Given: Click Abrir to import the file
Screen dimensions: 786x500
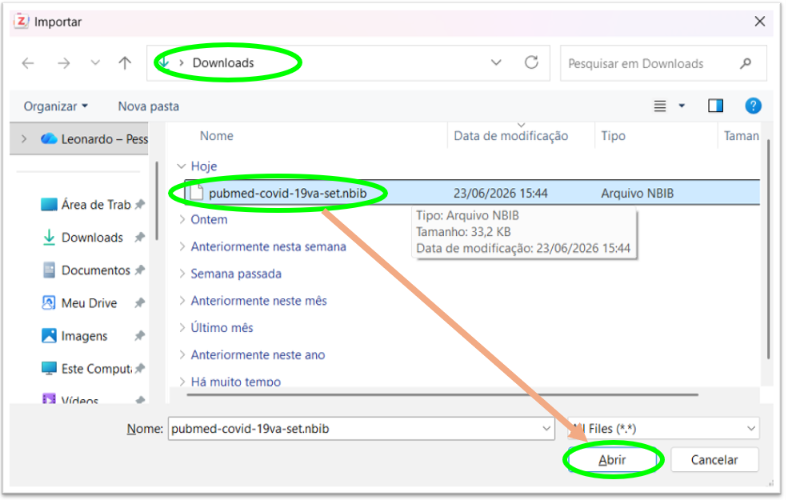Looking at the screenshot, I should coord(612,460).
